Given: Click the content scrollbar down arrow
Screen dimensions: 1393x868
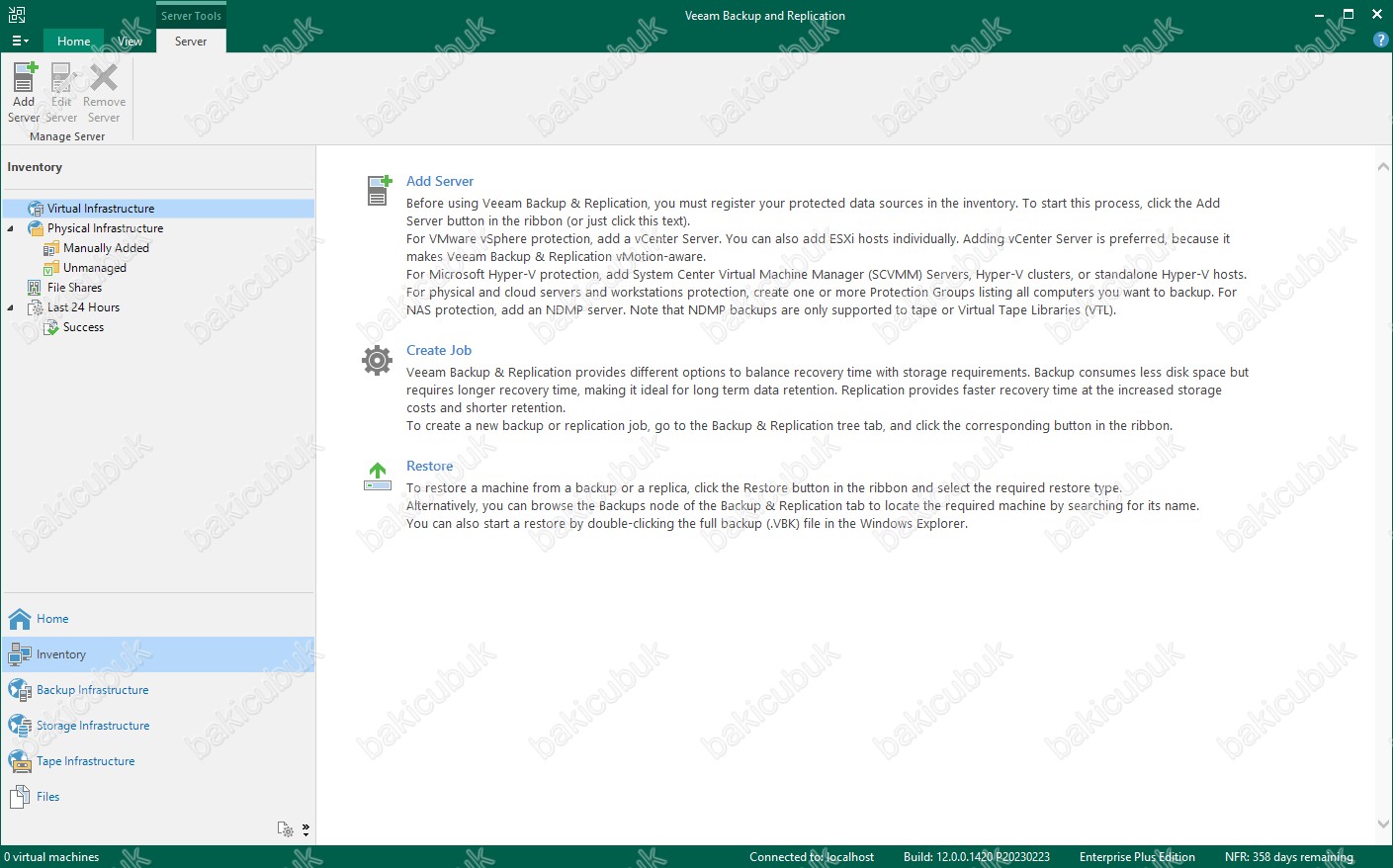Looking at the screenshot, I should 1383,824.
